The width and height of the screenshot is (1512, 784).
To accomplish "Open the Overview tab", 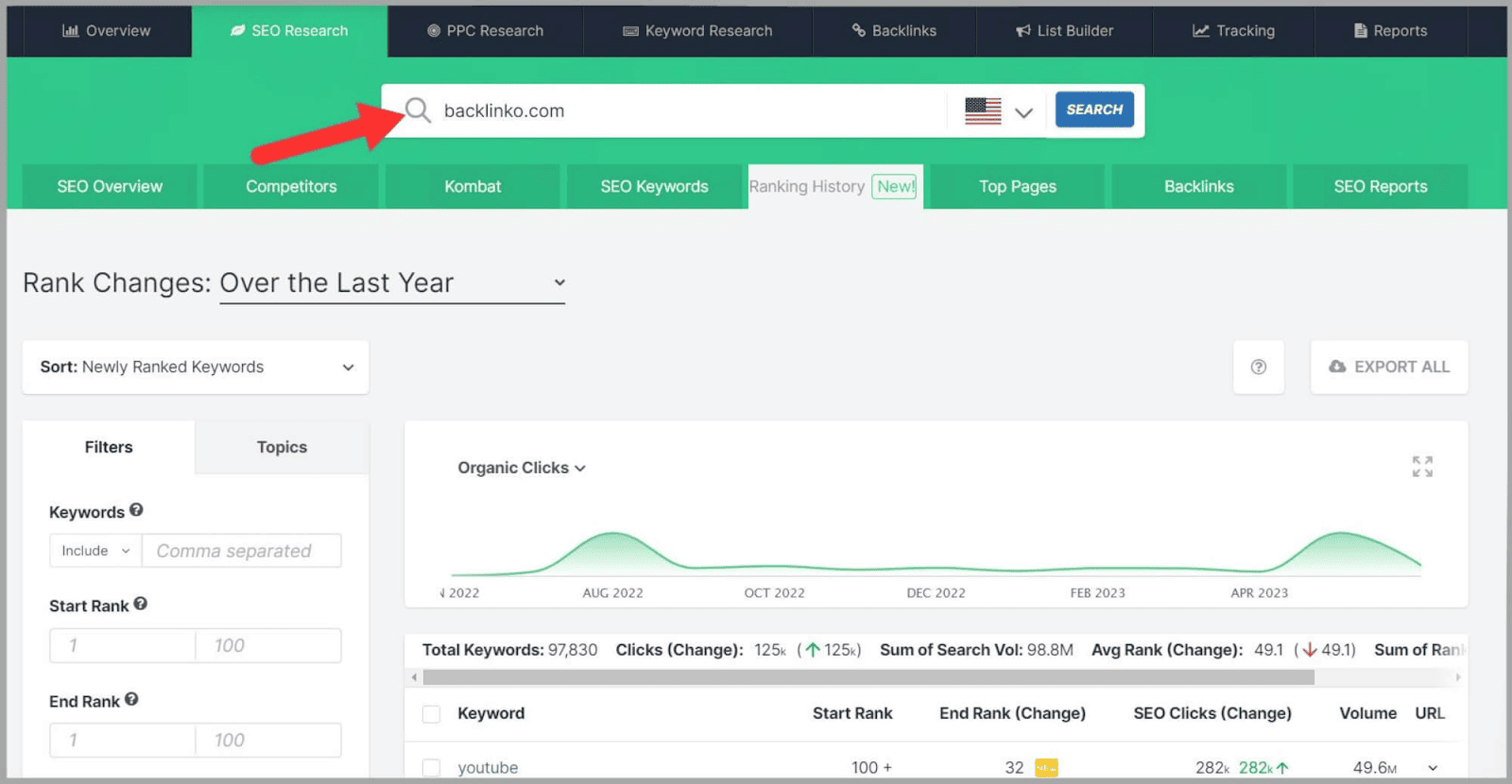I will click(106, 30).
